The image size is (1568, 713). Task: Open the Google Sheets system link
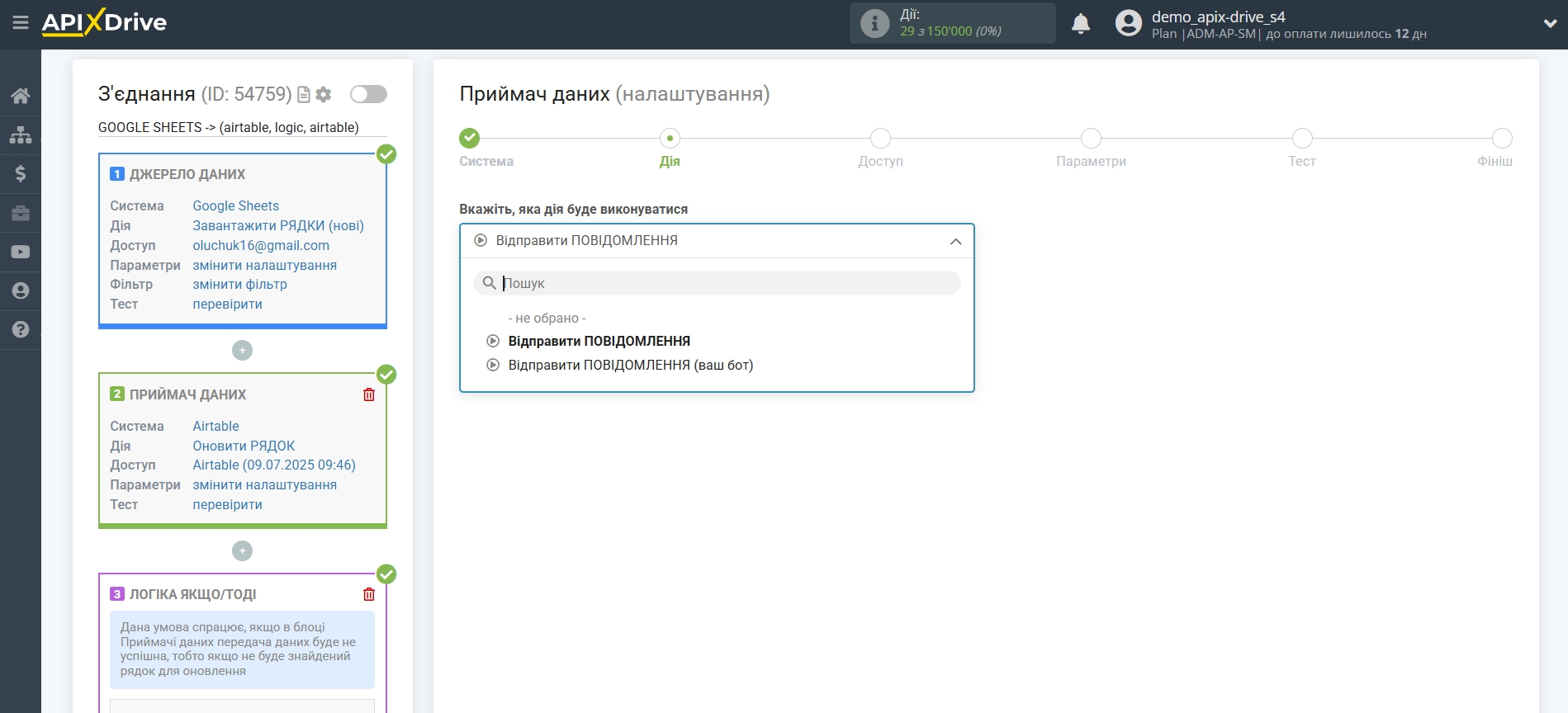(235, 205)
